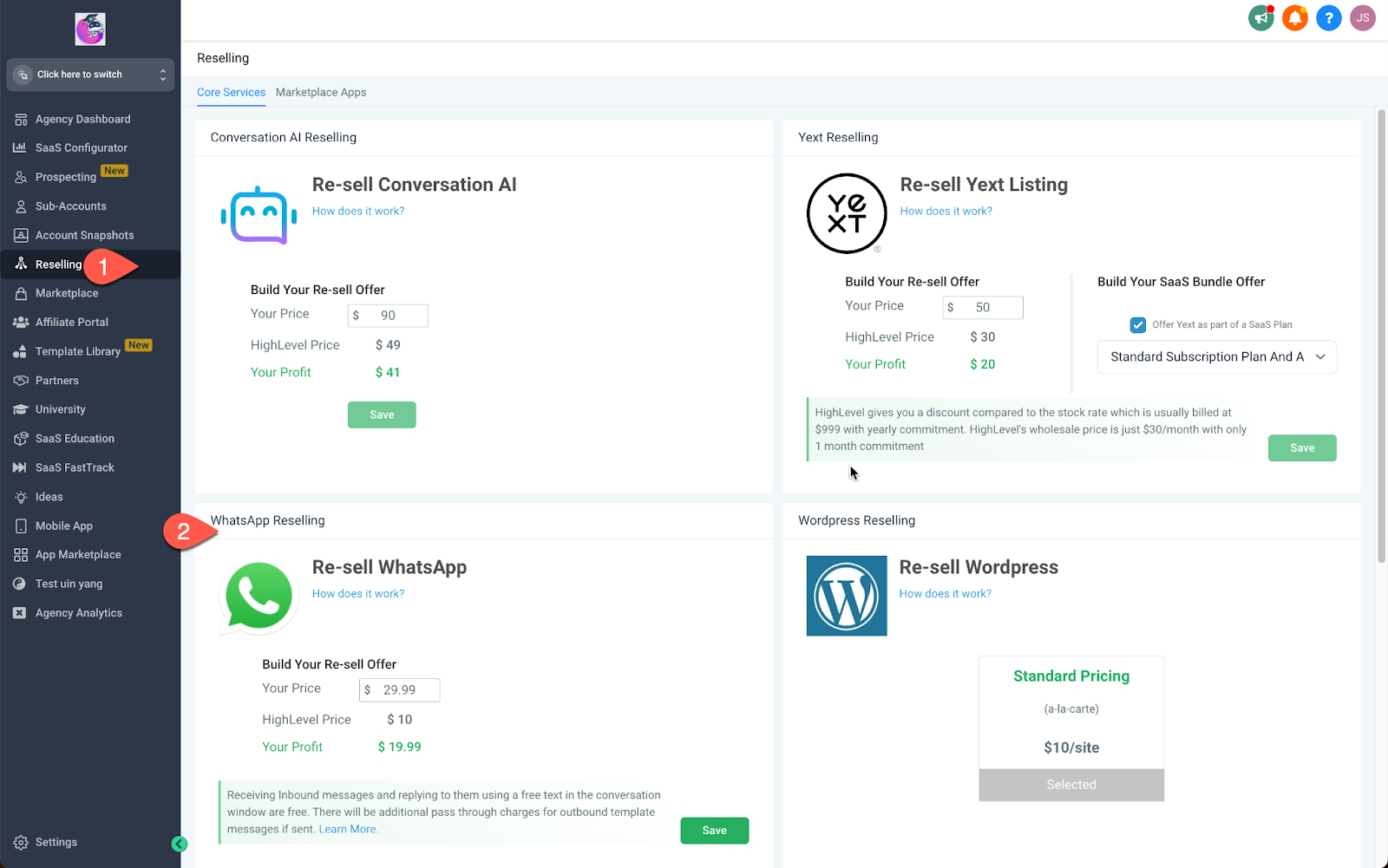1388x868 pixels.
Task: Open the JS user profile avatar
Action: [1362, 17]
